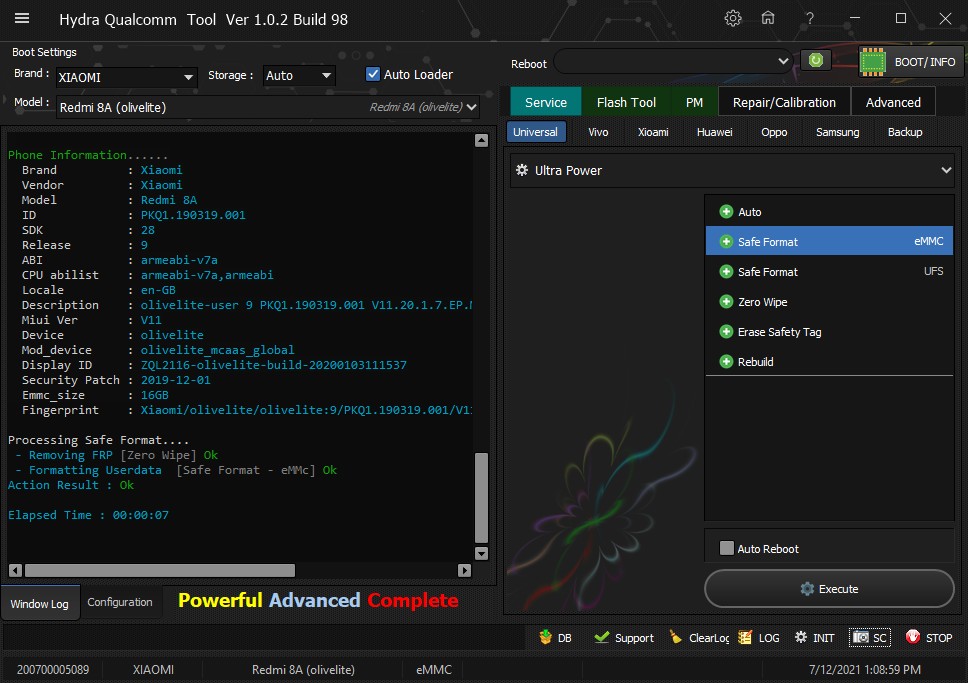Select the Samsung sub-tab
The image size is (968, 683).
pyautogui.click(x=837, y=132)
